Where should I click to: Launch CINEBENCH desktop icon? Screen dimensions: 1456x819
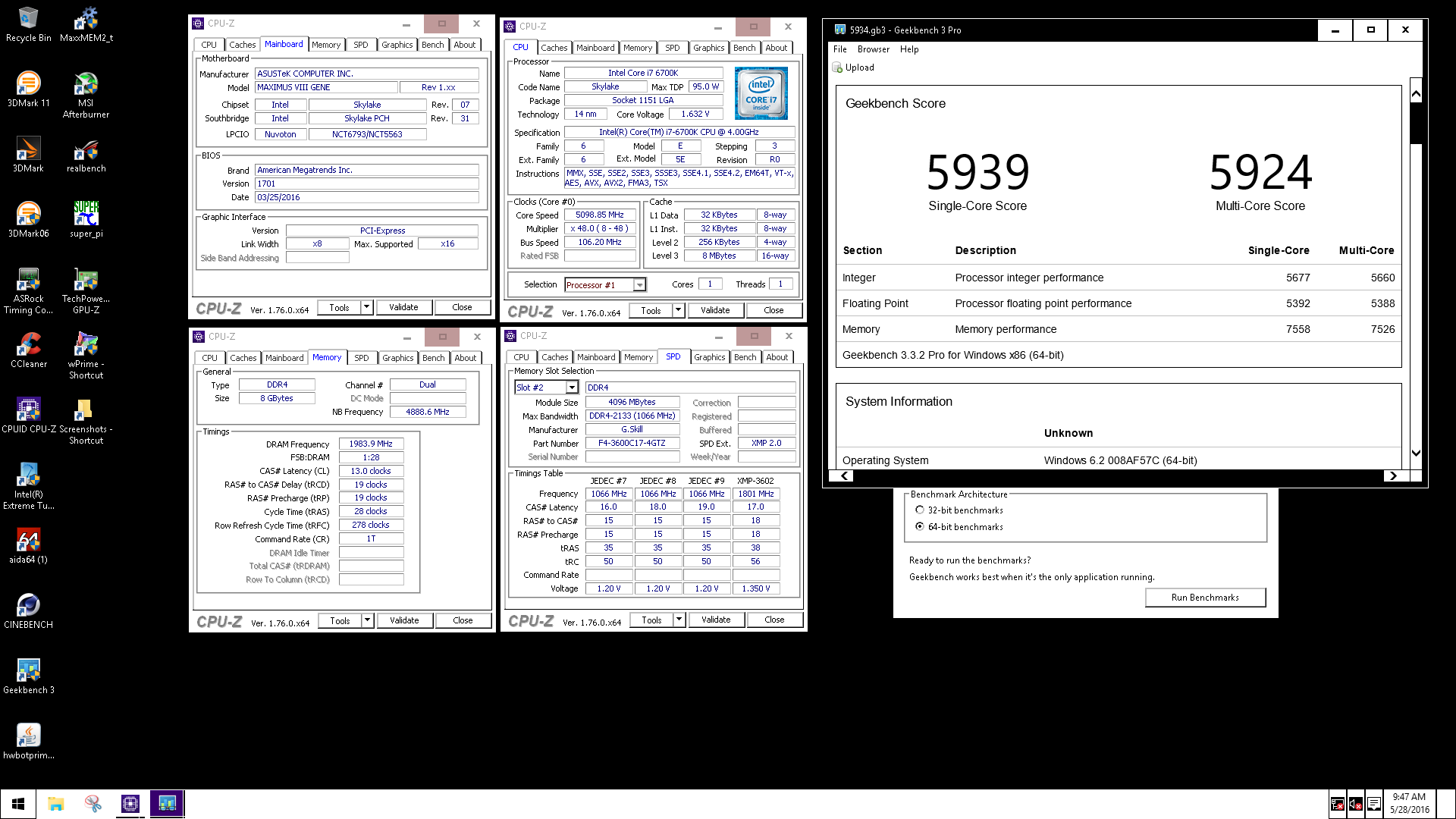point(28,611)
